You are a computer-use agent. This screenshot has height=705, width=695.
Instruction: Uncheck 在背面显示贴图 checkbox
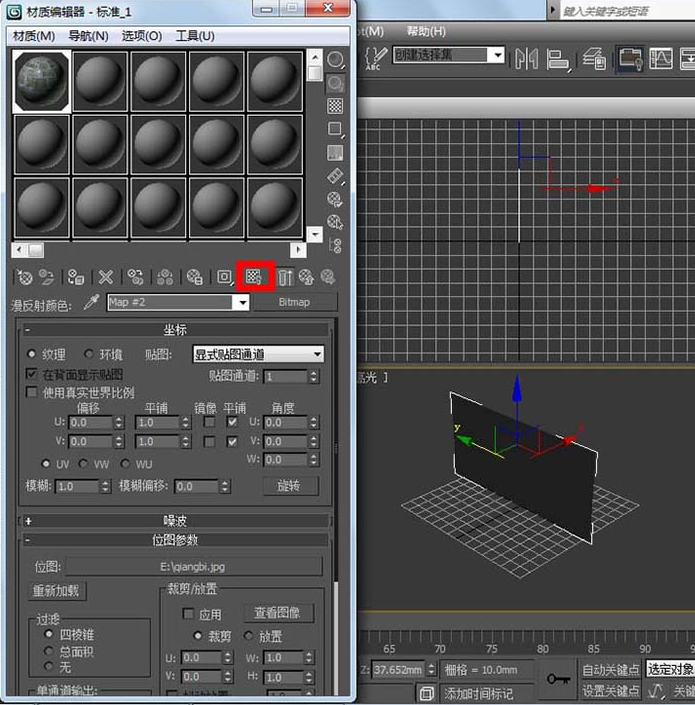(32, 374)
